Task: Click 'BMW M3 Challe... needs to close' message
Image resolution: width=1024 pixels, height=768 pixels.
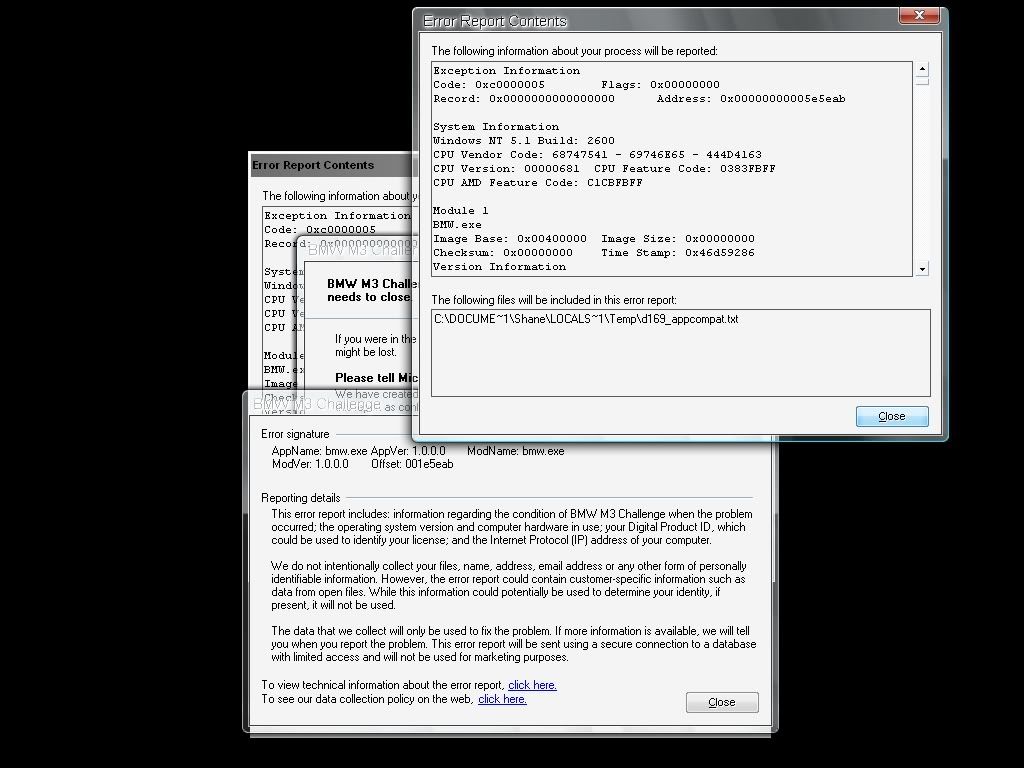Action: click(x=372, y=291)
